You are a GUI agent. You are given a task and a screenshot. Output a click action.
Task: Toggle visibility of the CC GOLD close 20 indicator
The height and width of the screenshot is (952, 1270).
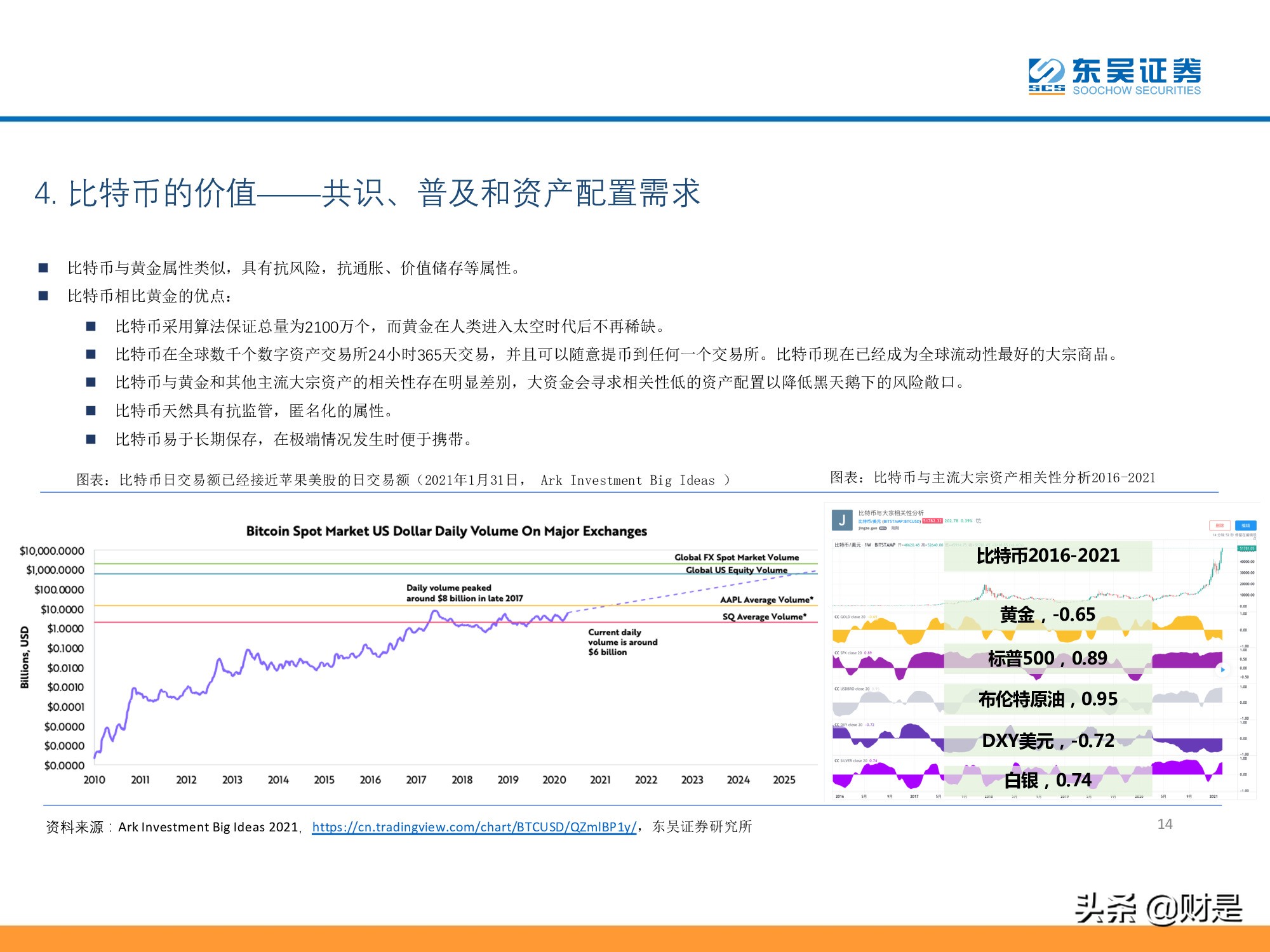pyautogui.click(x=849, y=617)
